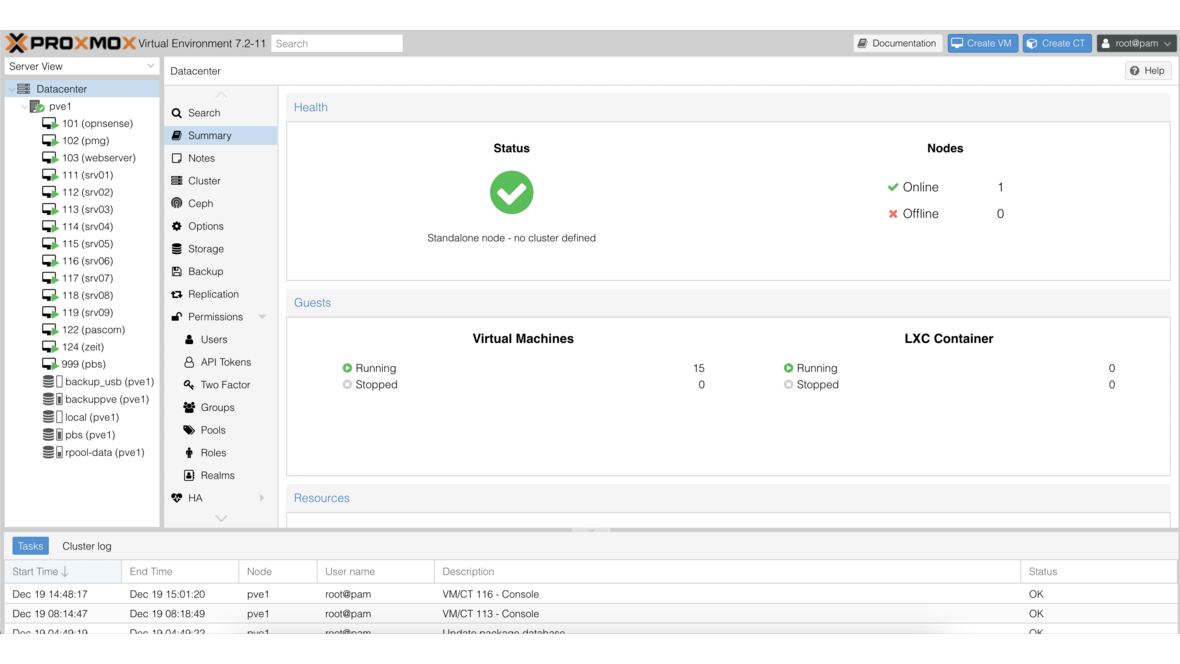Open the root@pam user menu
The image size is (1180, 664).
click(1135, 42)
